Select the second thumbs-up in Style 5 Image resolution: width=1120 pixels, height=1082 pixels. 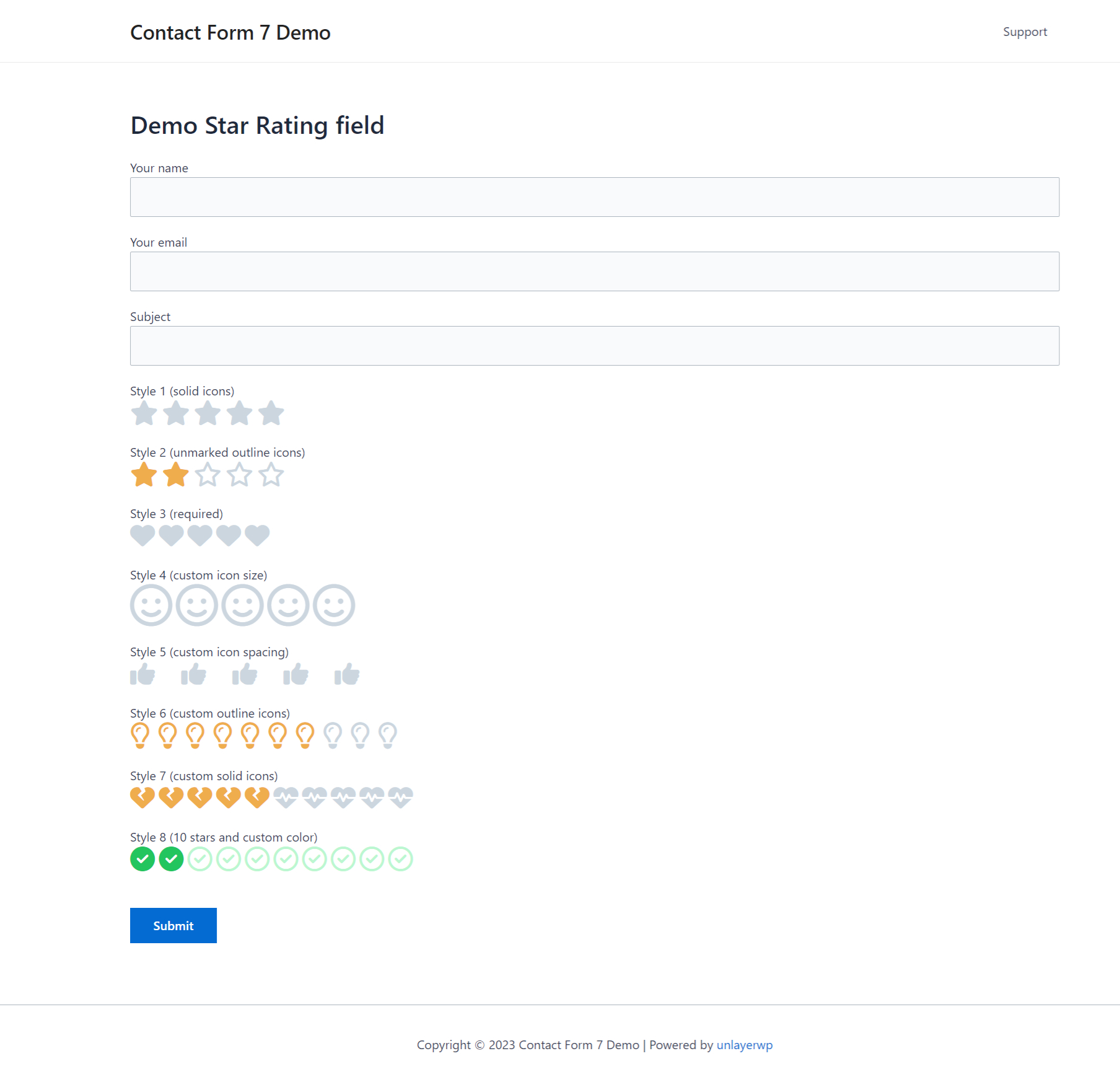click(x=193, y=675)
